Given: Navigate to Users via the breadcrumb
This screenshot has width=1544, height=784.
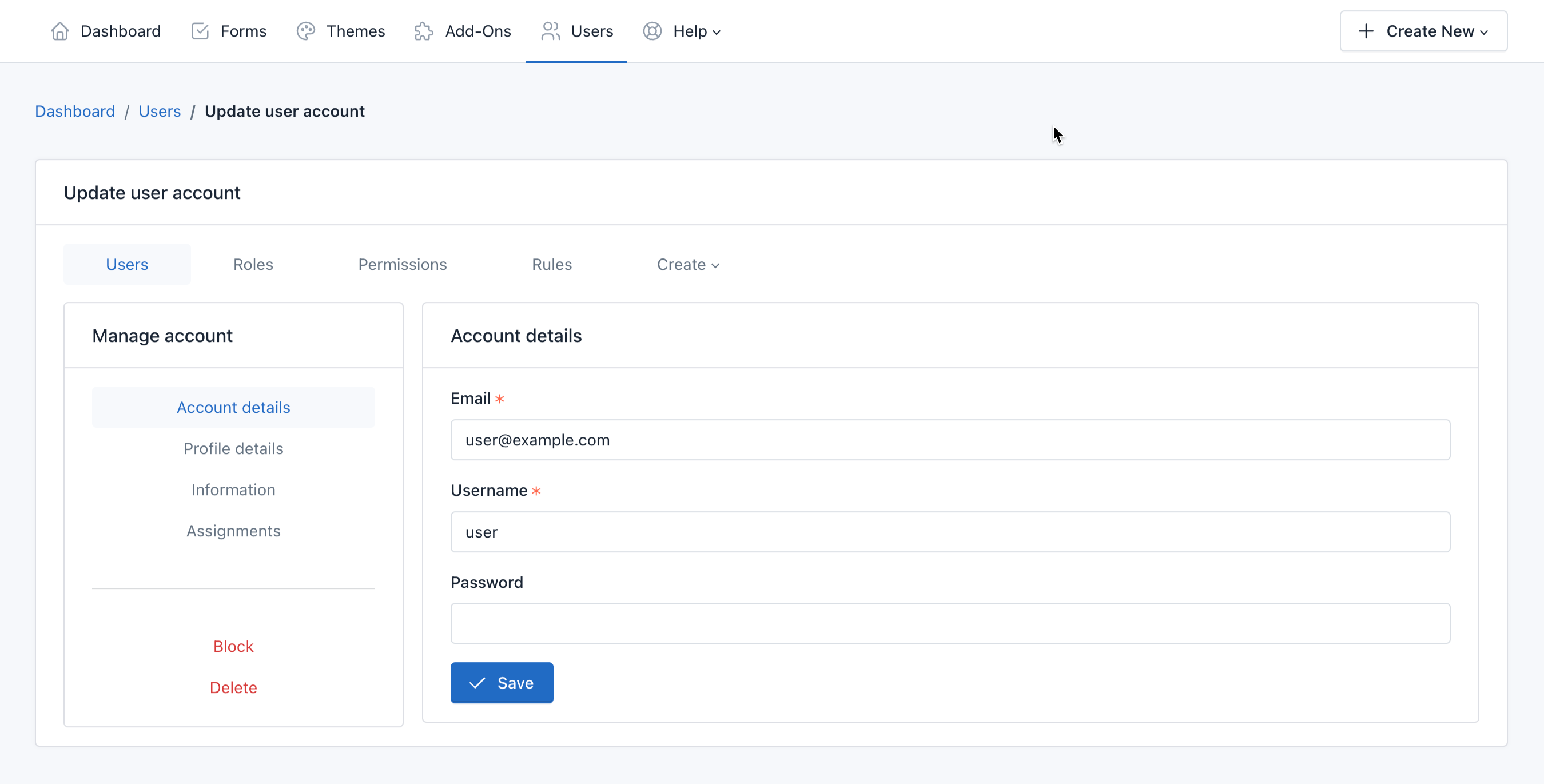Looking at the screenshot, I should [160, 111].
